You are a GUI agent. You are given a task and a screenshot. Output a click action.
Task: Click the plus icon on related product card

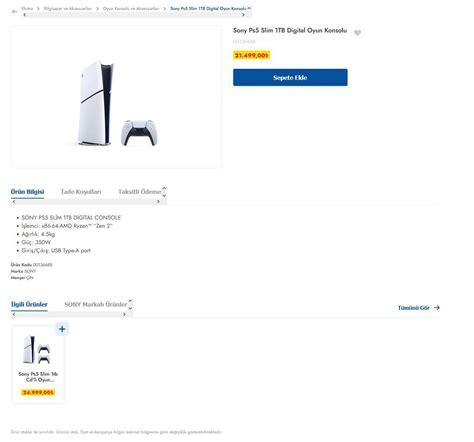point(62,329)
